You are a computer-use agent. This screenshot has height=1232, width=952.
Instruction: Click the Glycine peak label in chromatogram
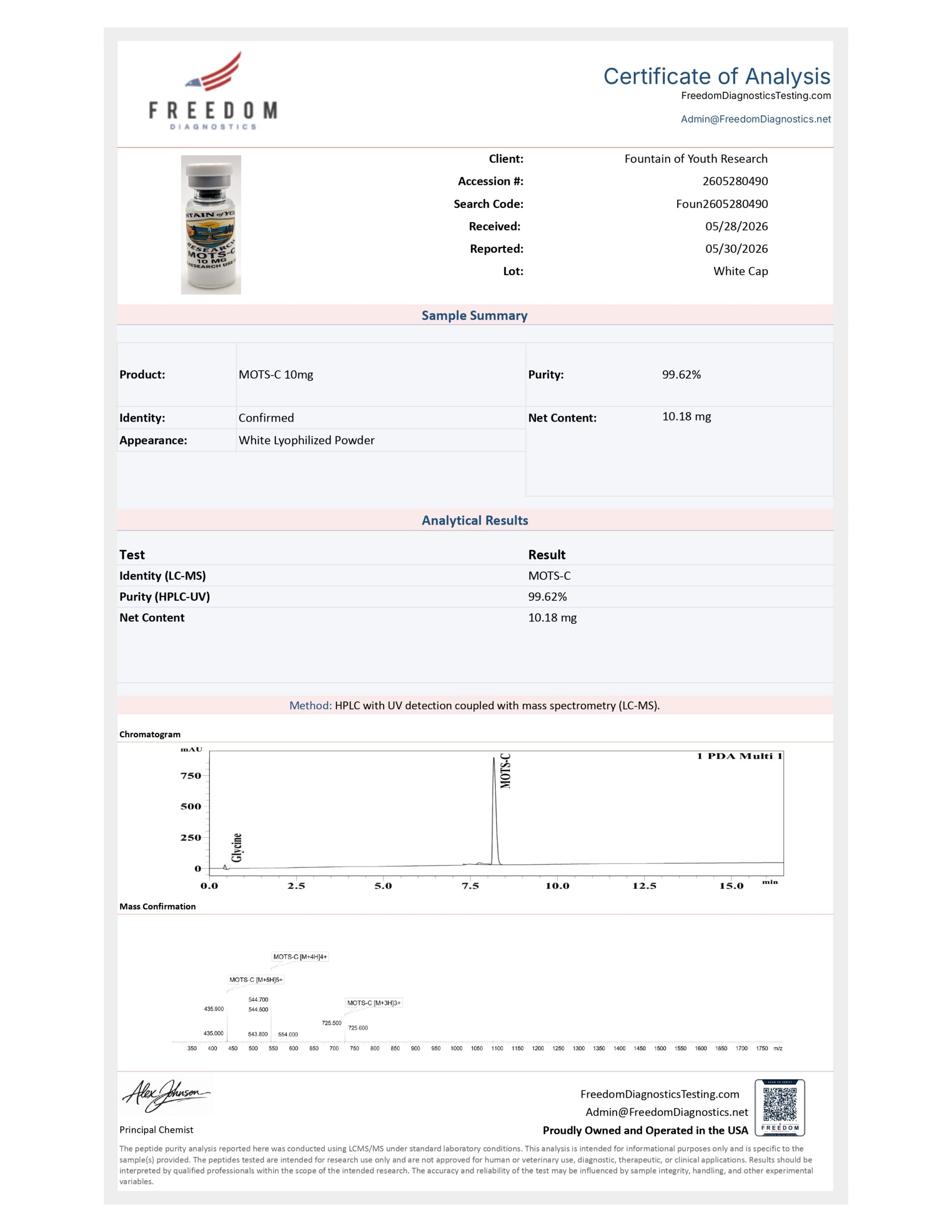pos(237,847)
